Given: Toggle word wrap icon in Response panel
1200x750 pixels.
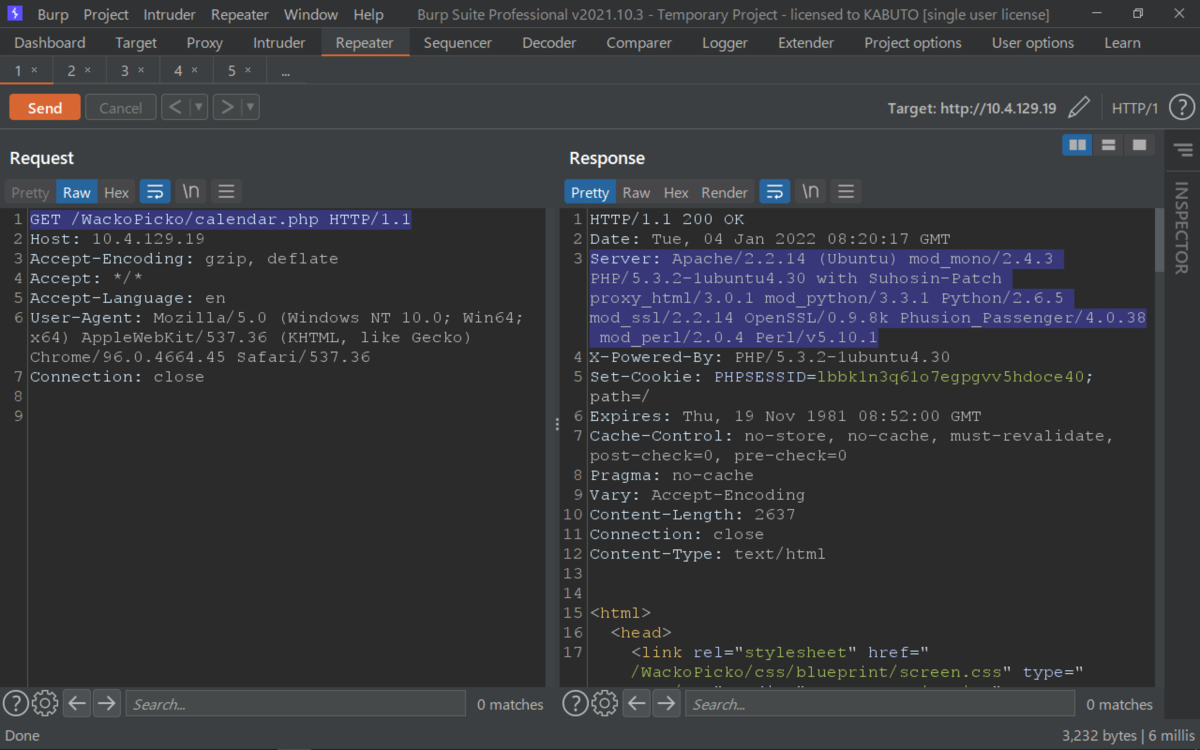Looking at the screenshot, I should [775, 192].
